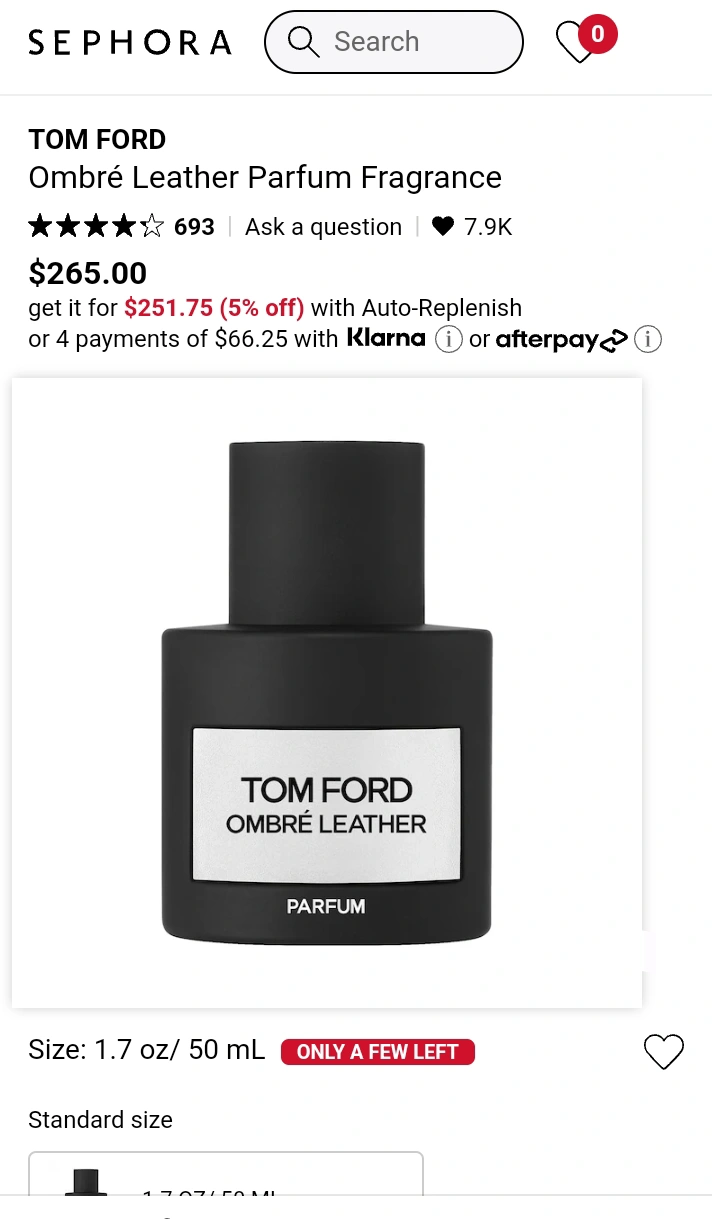The image size is (712, 1219).
Task: Open the star rating reviews
Action: [95, 227]
